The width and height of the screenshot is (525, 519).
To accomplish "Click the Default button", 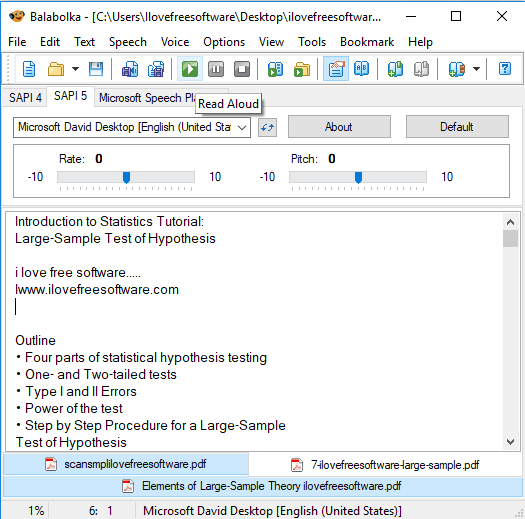I will pos(457,127).
